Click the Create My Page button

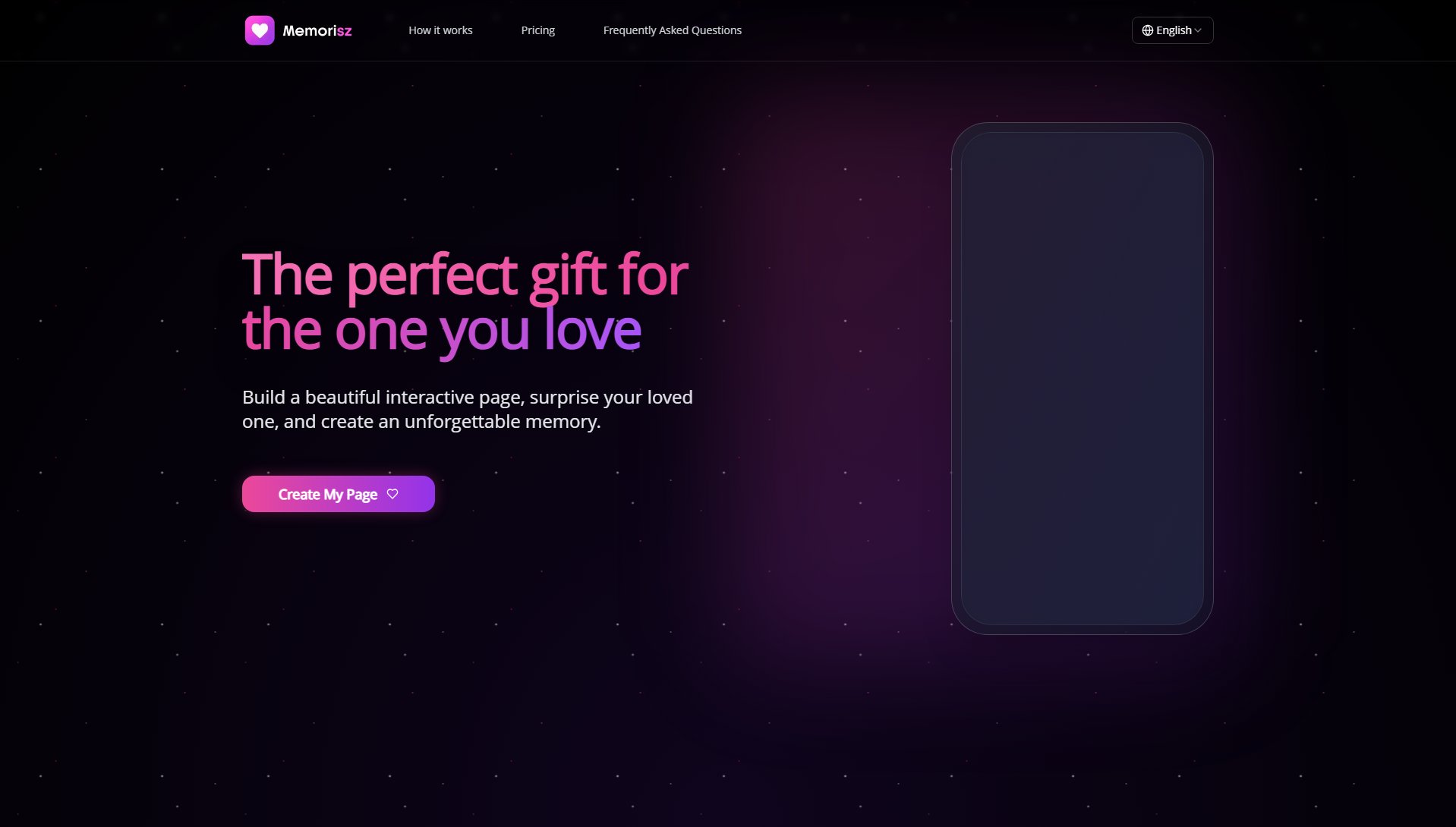(x=339, y=494)
